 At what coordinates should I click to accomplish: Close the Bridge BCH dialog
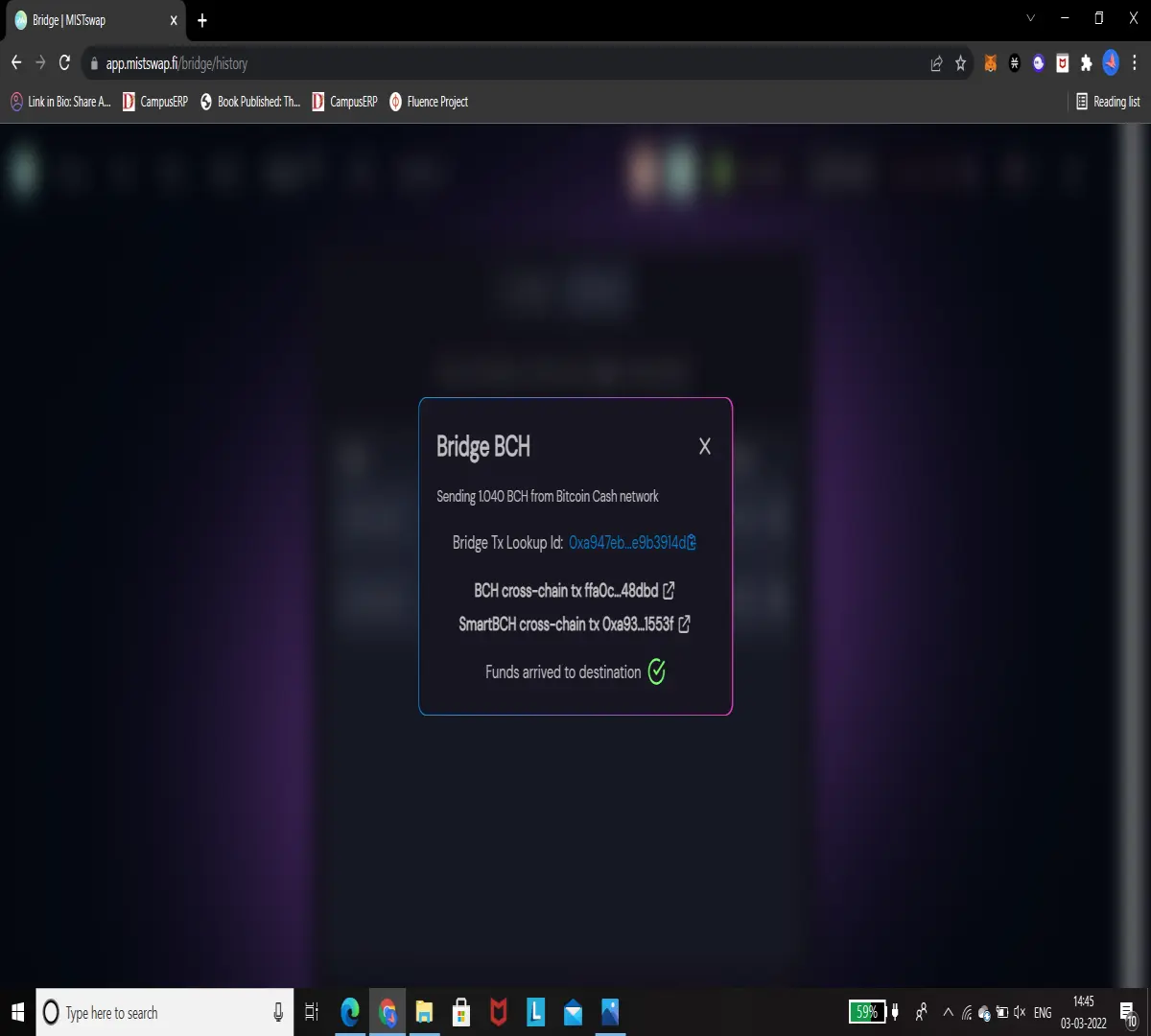[705, 446]
